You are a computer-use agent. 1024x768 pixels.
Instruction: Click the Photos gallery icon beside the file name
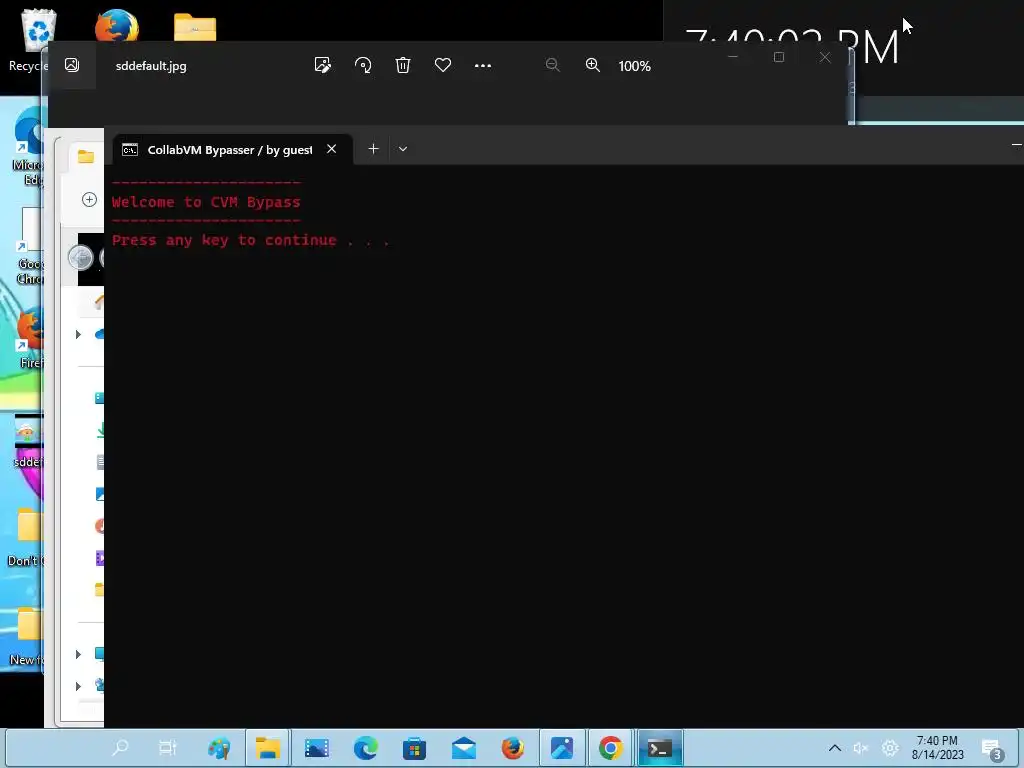pyautogui.click(x=72, y=65)
